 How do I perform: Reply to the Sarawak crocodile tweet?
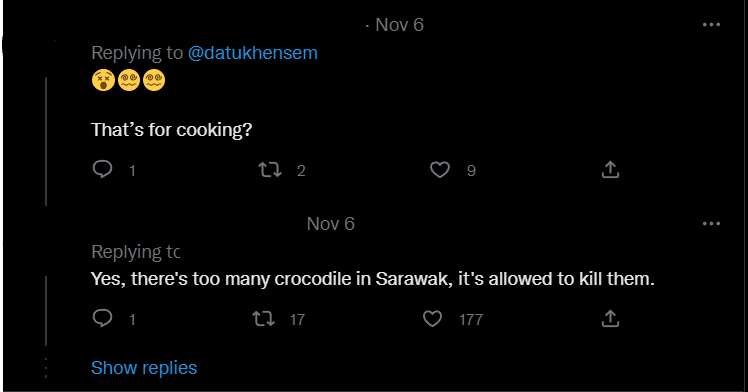[102, 318]
